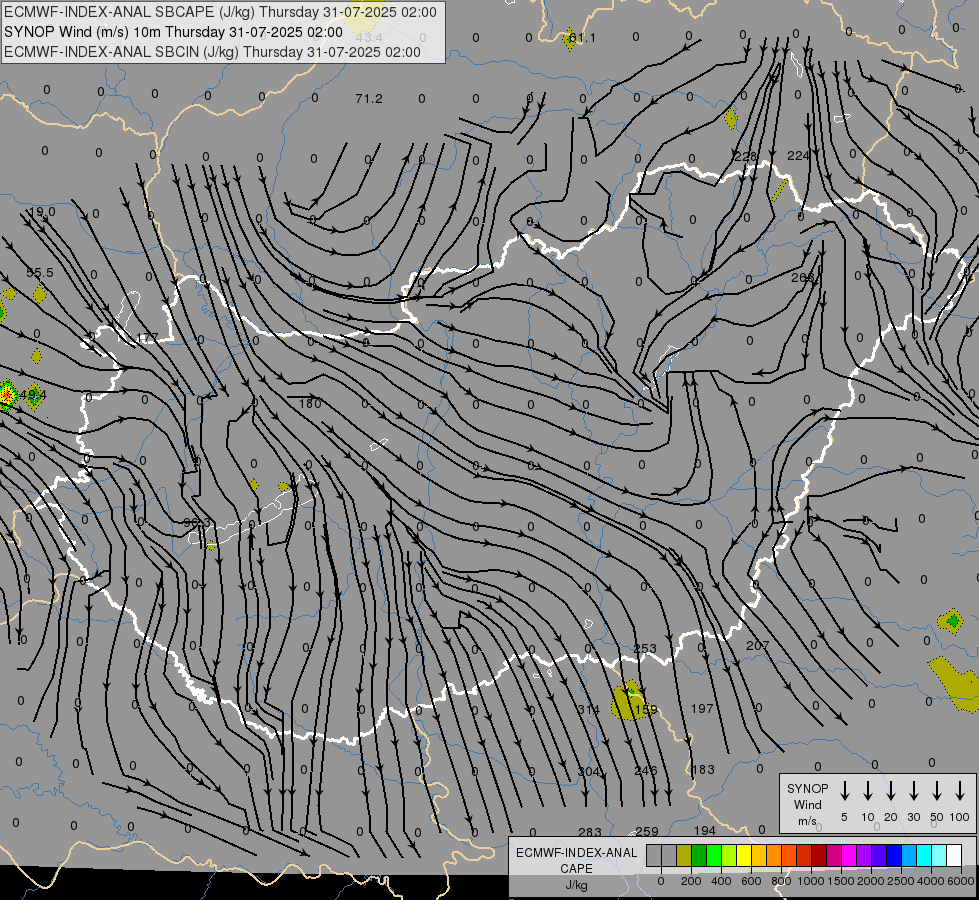Viewport: 979px width, 900px height.
Task: Click the wind arrow above 30 m/s
Action: (913, 790)
